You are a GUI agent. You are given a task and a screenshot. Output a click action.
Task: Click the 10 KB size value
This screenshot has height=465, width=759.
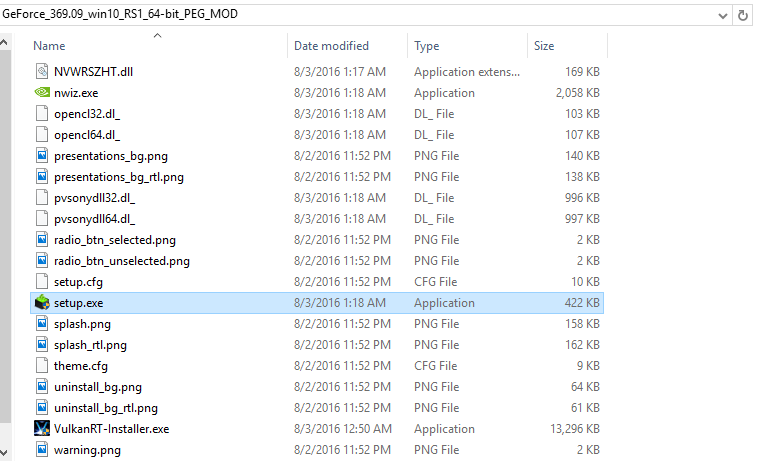pos(585,282)
